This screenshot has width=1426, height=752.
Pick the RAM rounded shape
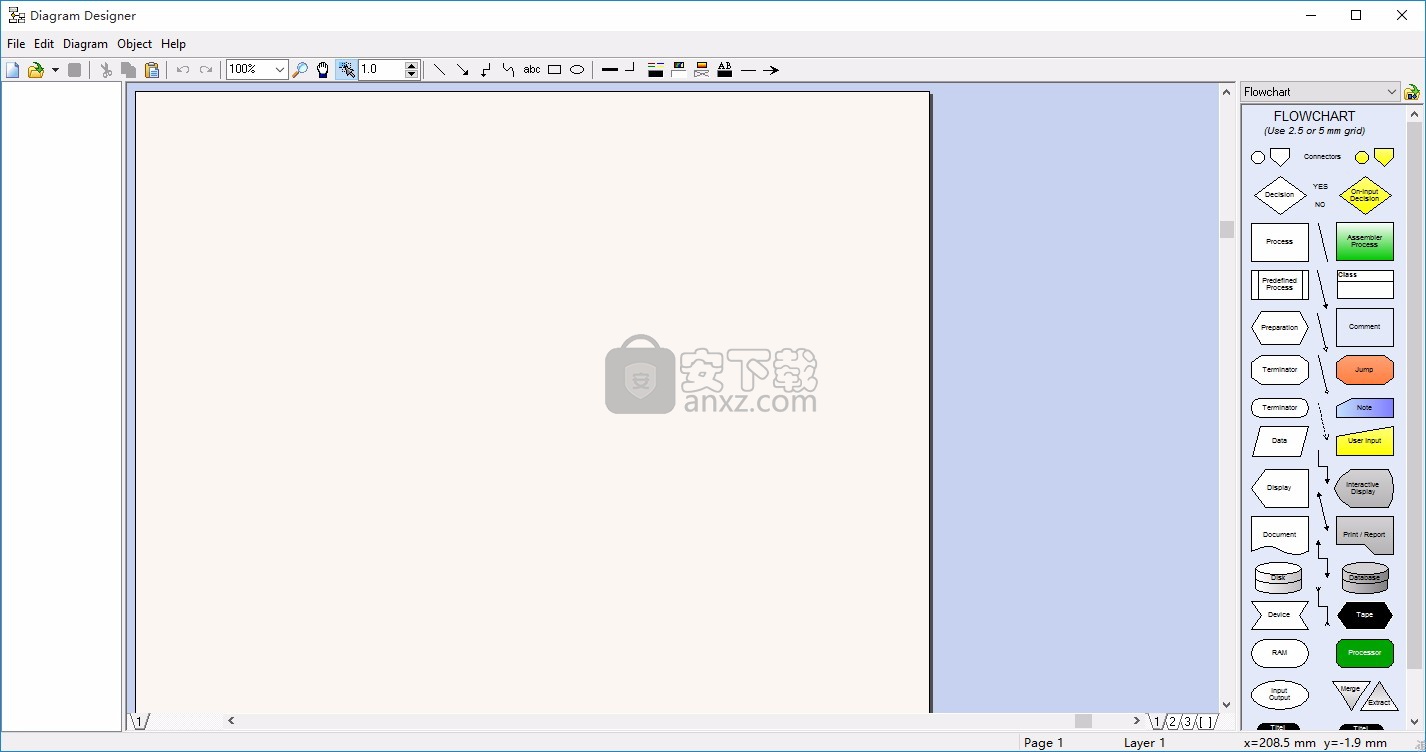tap(1280, 653)
